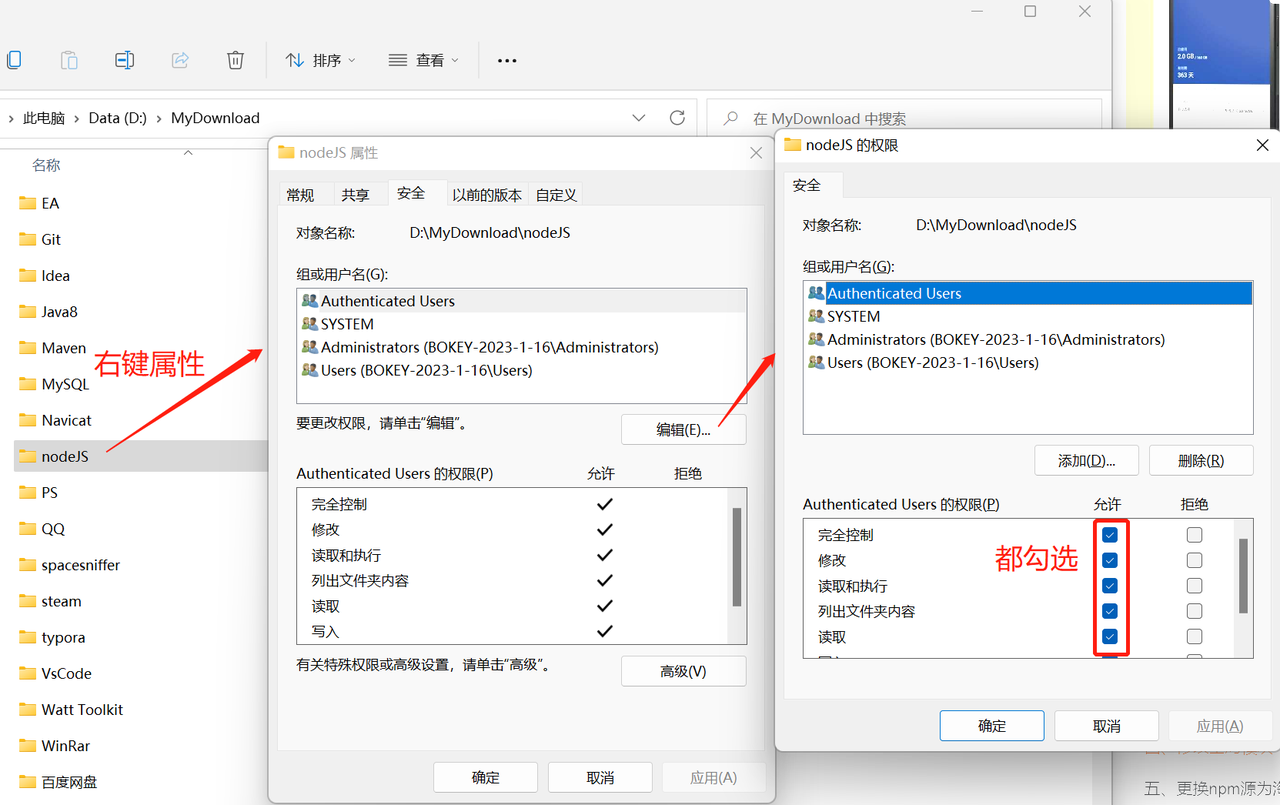This screenshot has height=805, width=1280.
Task: Click the delete trash icon in toolbar
Action: 235,60
